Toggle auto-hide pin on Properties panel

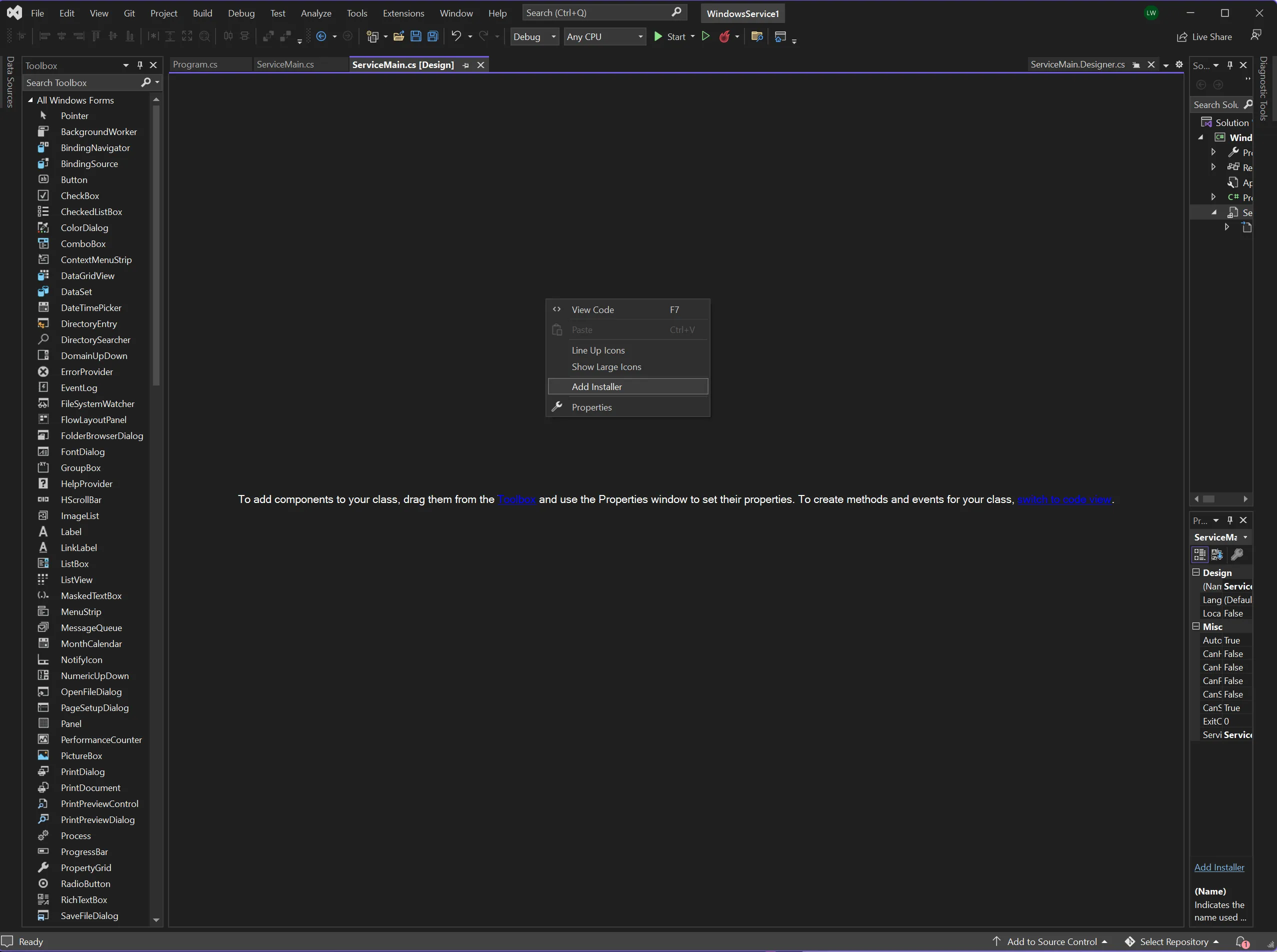1229,520
